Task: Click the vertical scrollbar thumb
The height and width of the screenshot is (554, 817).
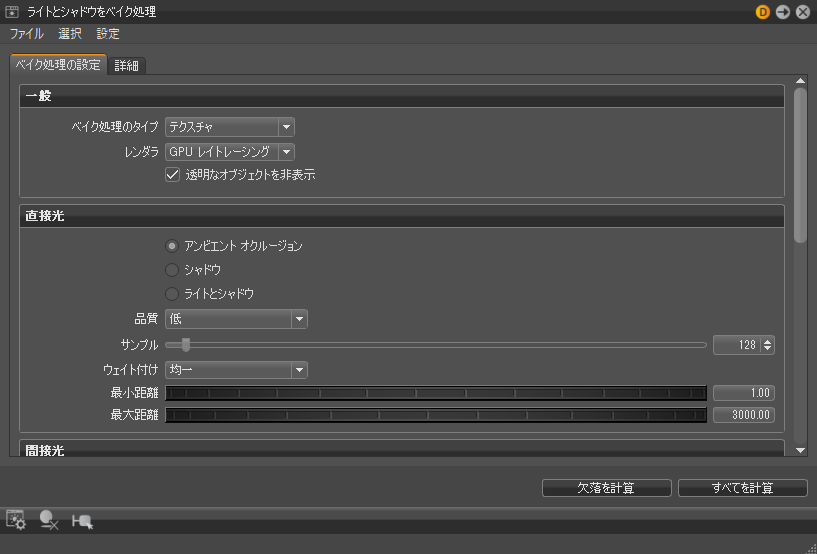Action: pyautogui.click(x=800, y=165)
